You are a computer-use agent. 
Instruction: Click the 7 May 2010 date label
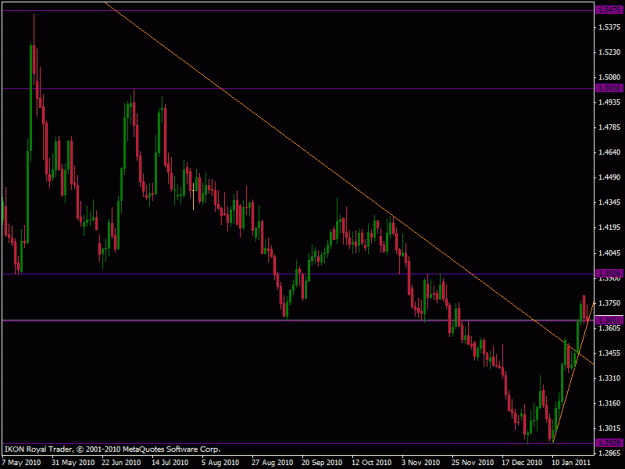click(x=21, y=463)
